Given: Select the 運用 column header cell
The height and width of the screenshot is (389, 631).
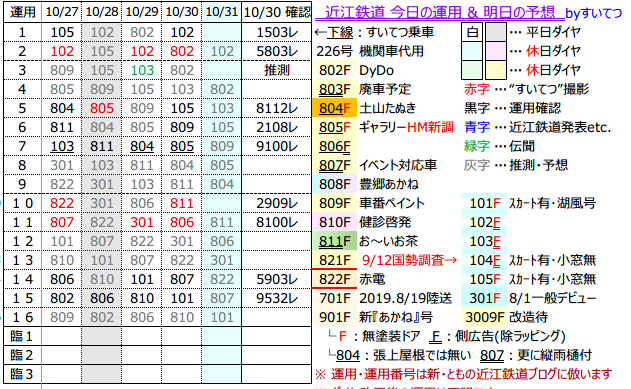Looking at the screenshot, I should coord(23,12).
